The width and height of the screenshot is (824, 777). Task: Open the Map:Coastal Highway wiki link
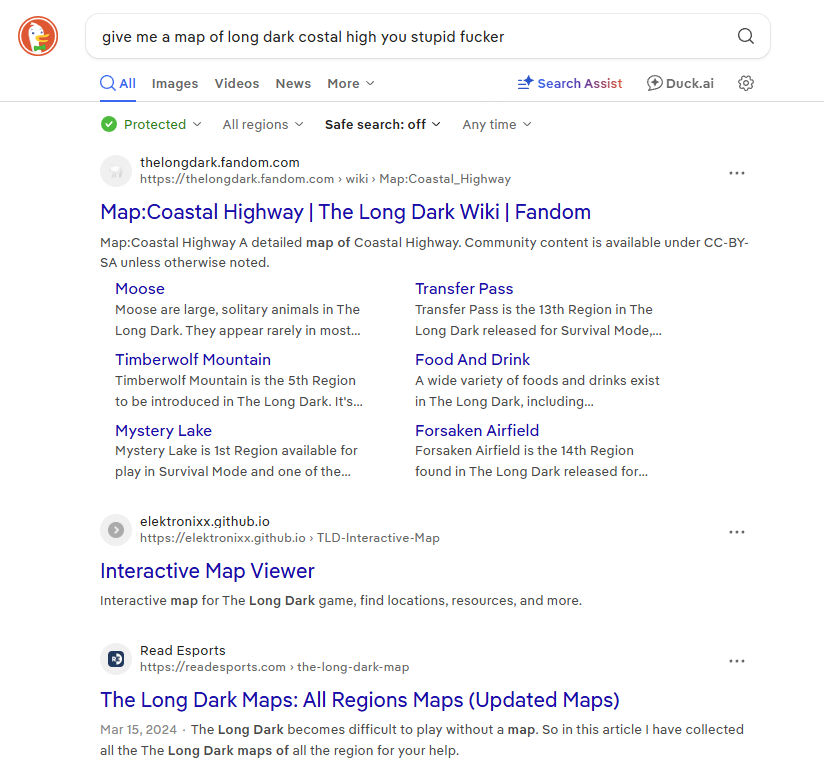pos(345,212)
